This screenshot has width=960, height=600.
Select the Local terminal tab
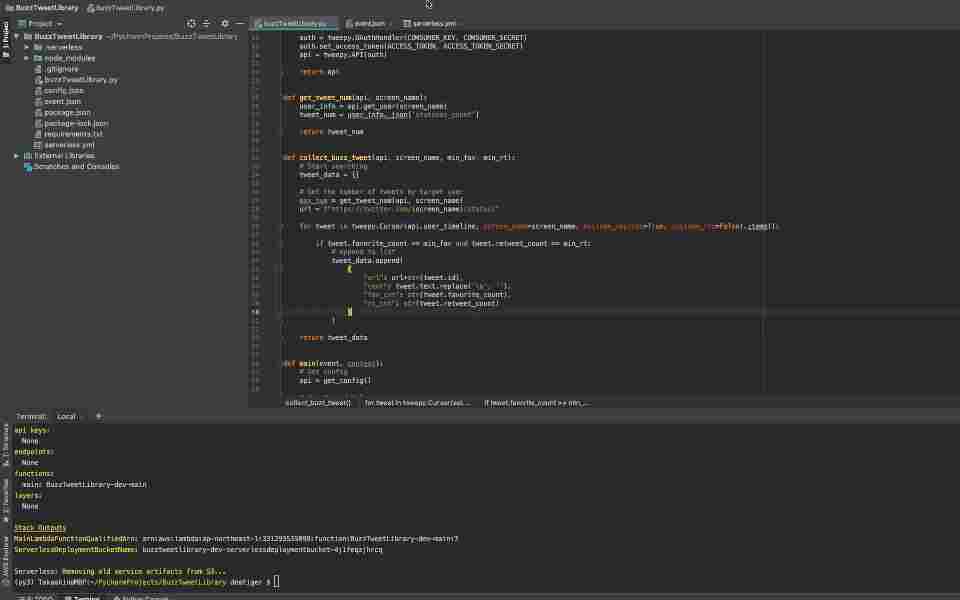coord(67,416)
